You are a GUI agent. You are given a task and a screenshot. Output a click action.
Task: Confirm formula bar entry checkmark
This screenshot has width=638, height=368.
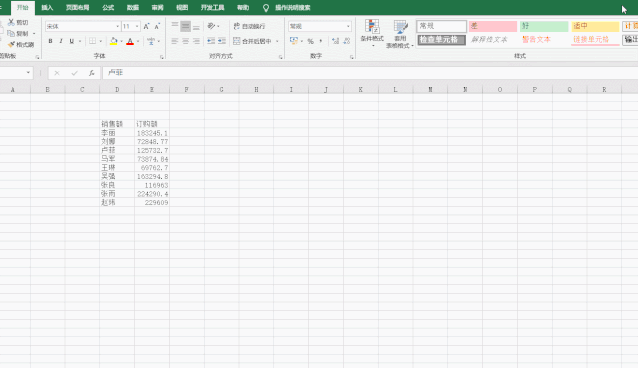(74, 73)
